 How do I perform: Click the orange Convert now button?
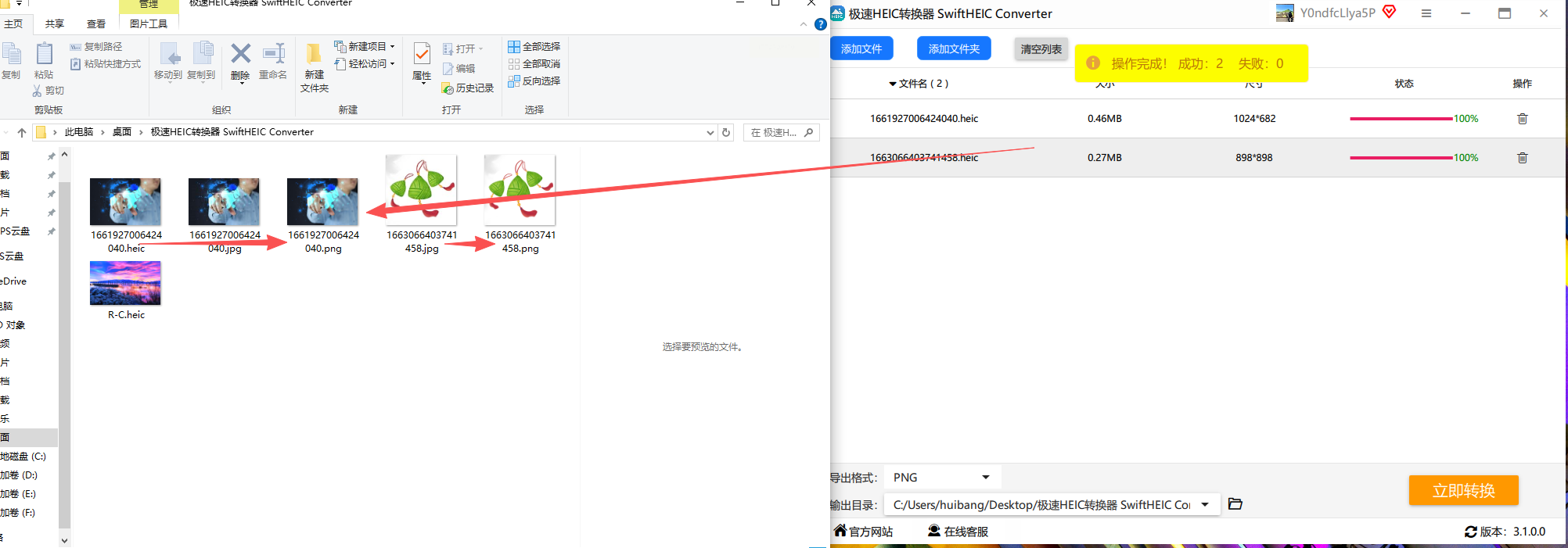pyautogui.click(x=1464, y=490)
